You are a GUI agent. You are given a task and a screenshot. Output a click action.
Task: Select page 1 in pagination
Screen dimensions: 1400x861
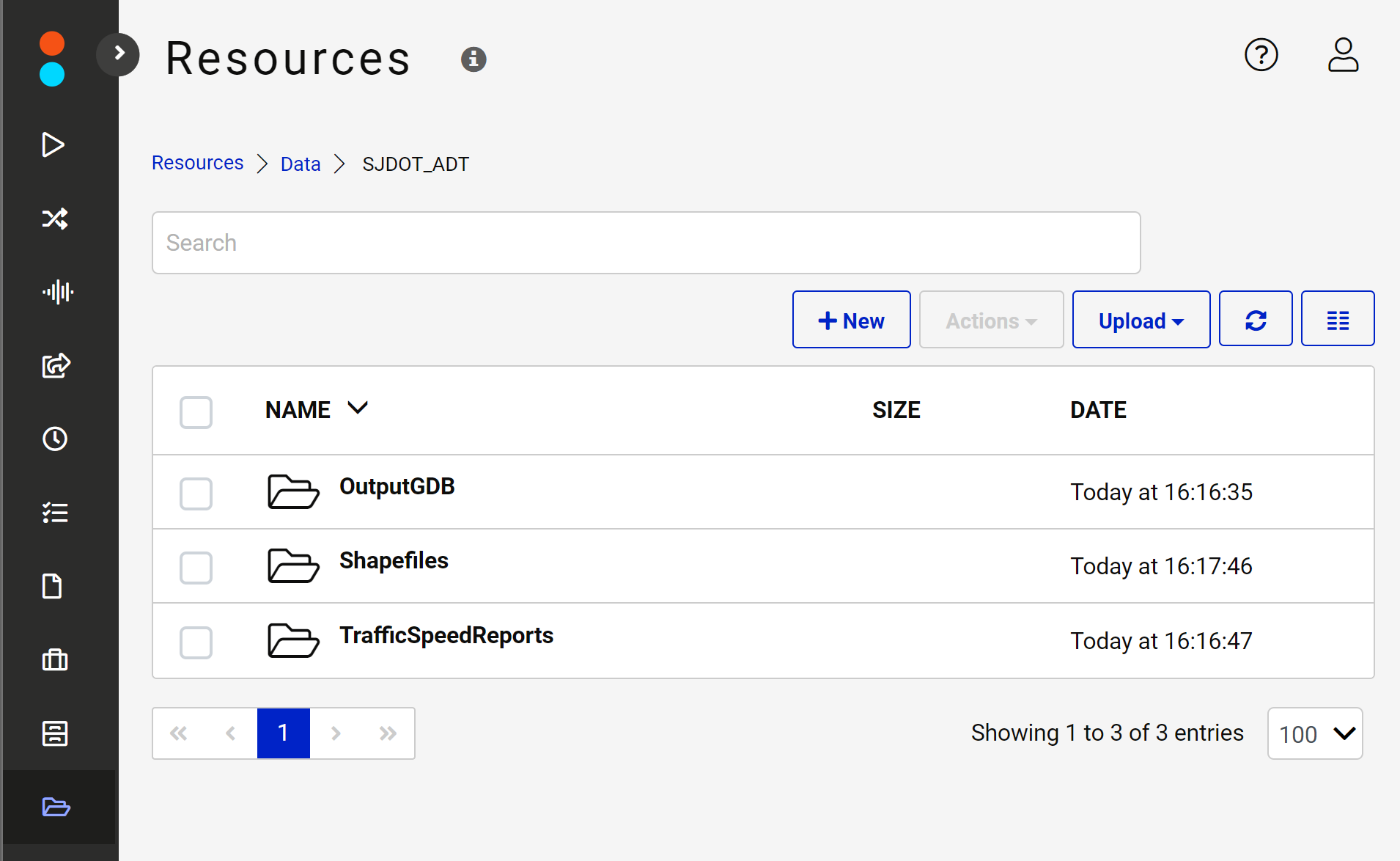[x=283, y=733]
